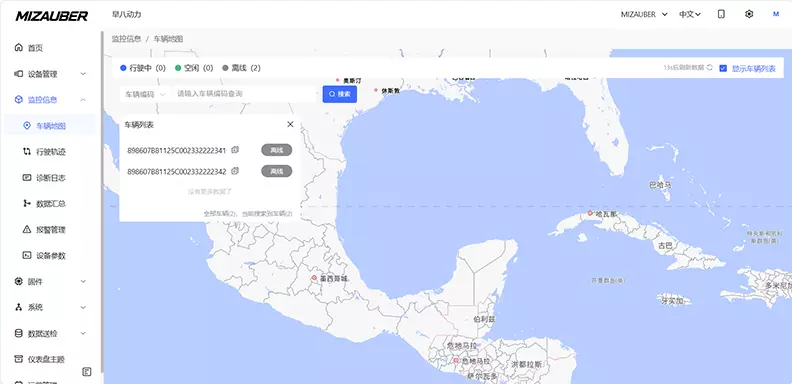
Task: Click the 哈瓦那 city marker on map
Action: click(589, 213)
